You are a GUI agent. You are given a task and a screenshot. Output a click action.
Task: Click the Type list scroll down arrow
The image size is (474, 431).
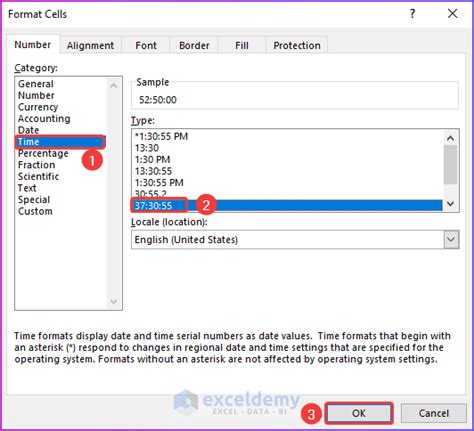[451, 204]
